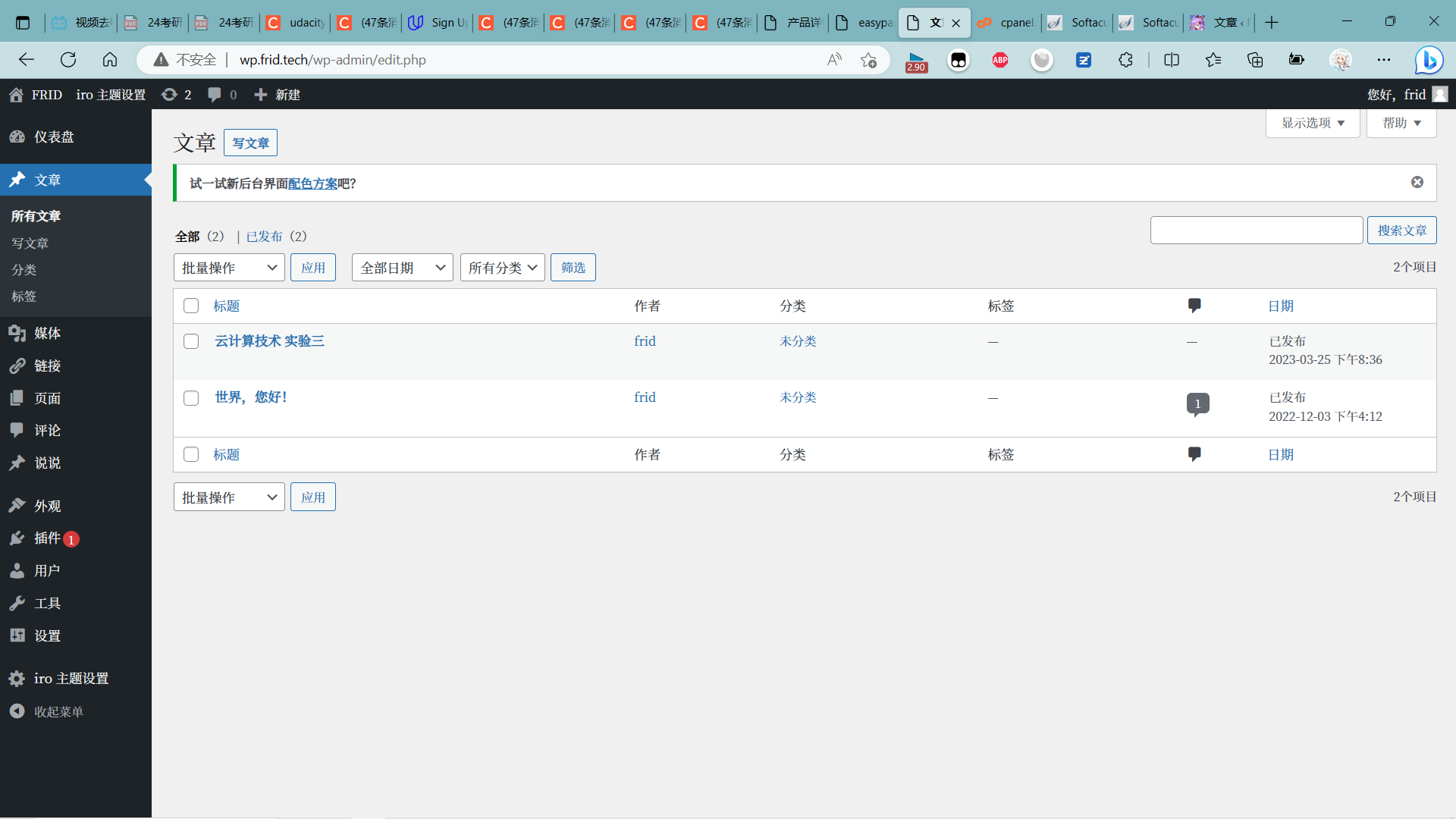Image resolution: width=1456 pixels, height=819 pixels.
Task: Dismiss the color scheme notice
Action: 1417,182
